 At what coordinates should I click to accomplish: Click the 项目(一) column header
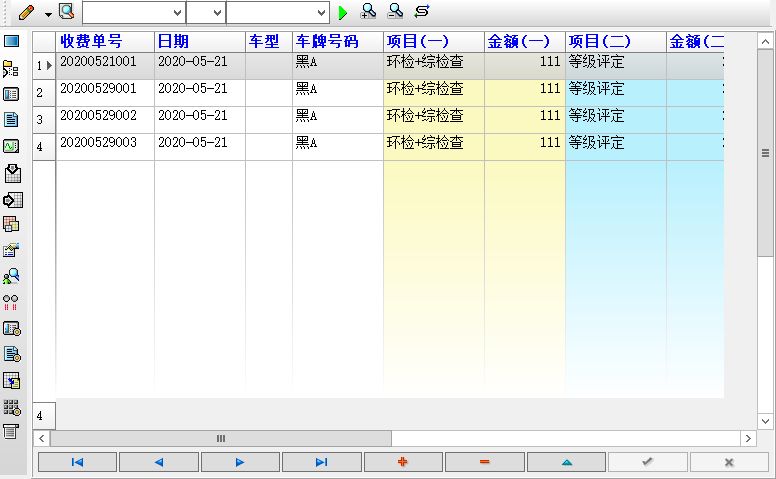[x=434, y=42]
